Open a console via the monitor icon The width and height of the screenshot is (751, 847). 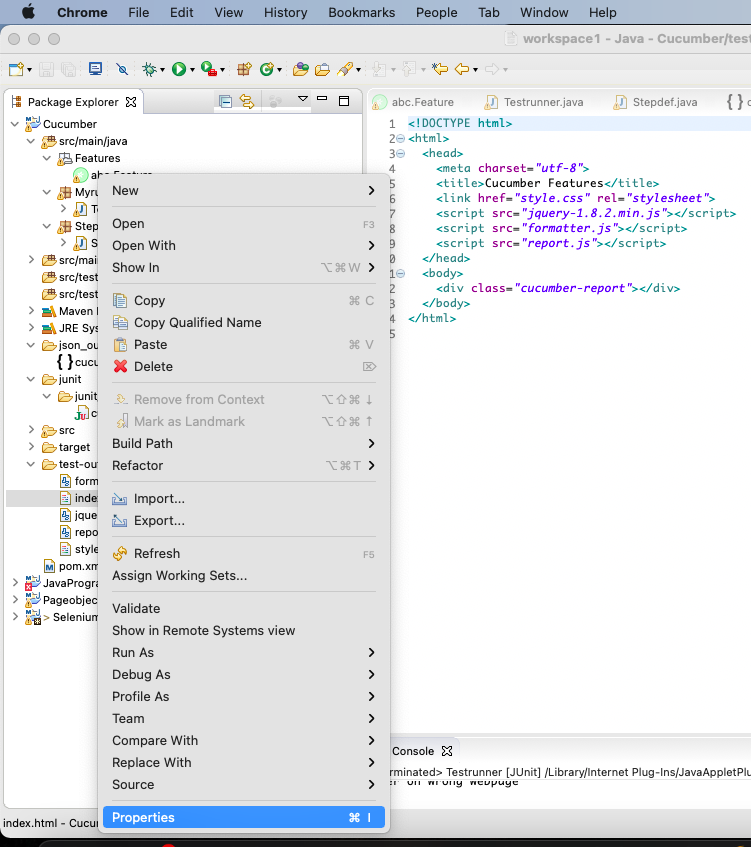pos(96,69)
